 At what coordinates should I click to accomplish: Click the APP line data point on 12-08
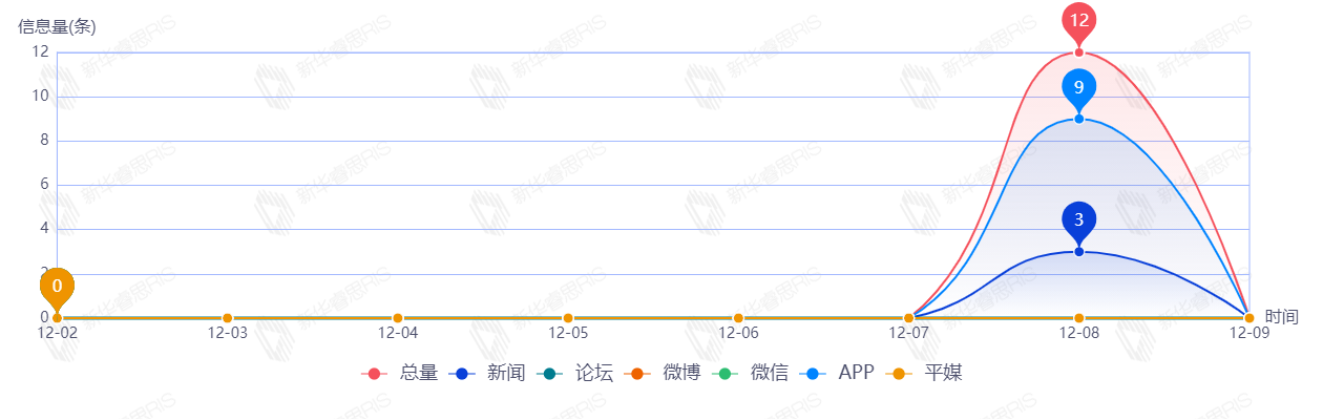click(1079, 119)
